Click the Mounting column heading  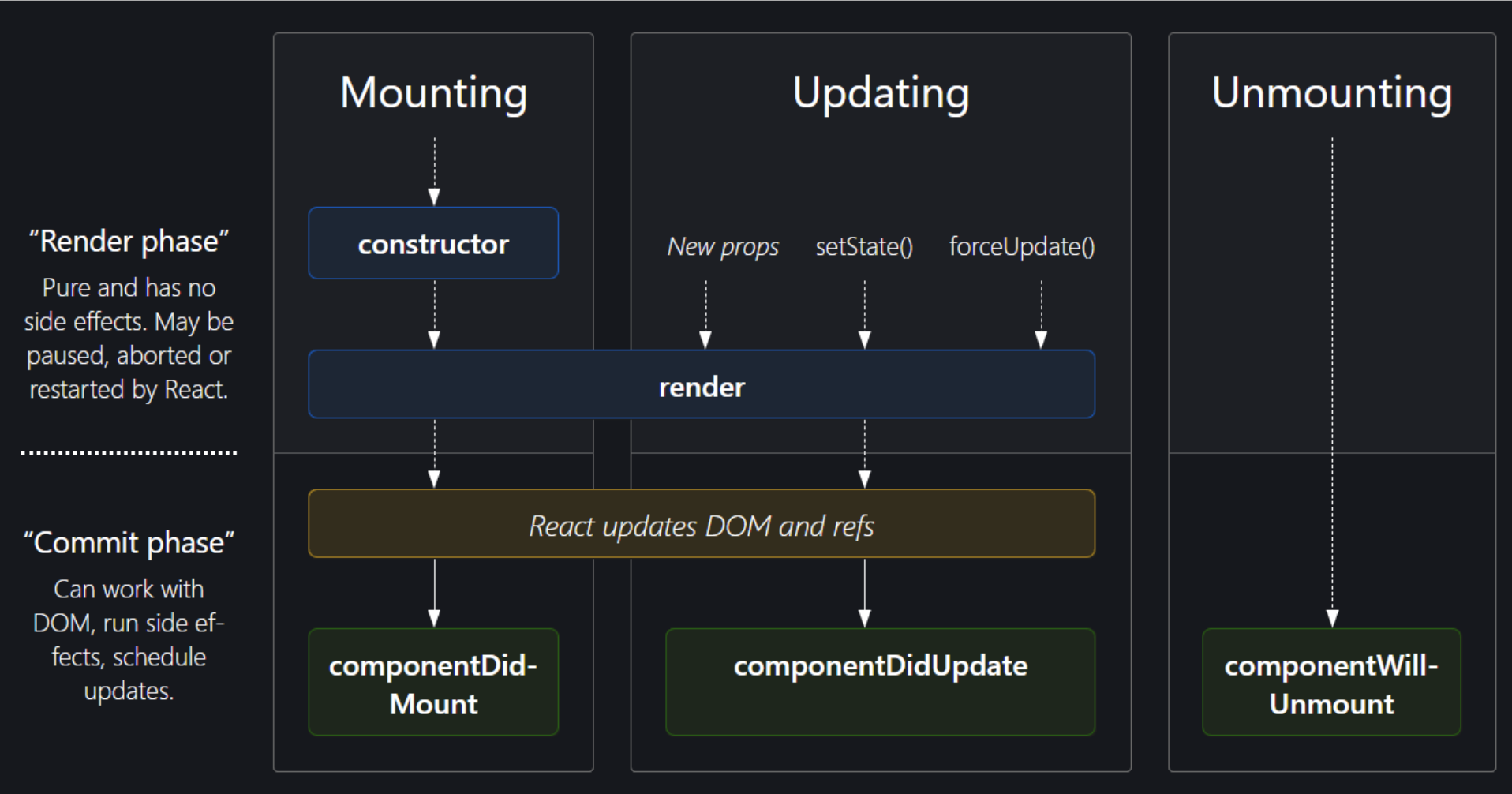(433, 93)
